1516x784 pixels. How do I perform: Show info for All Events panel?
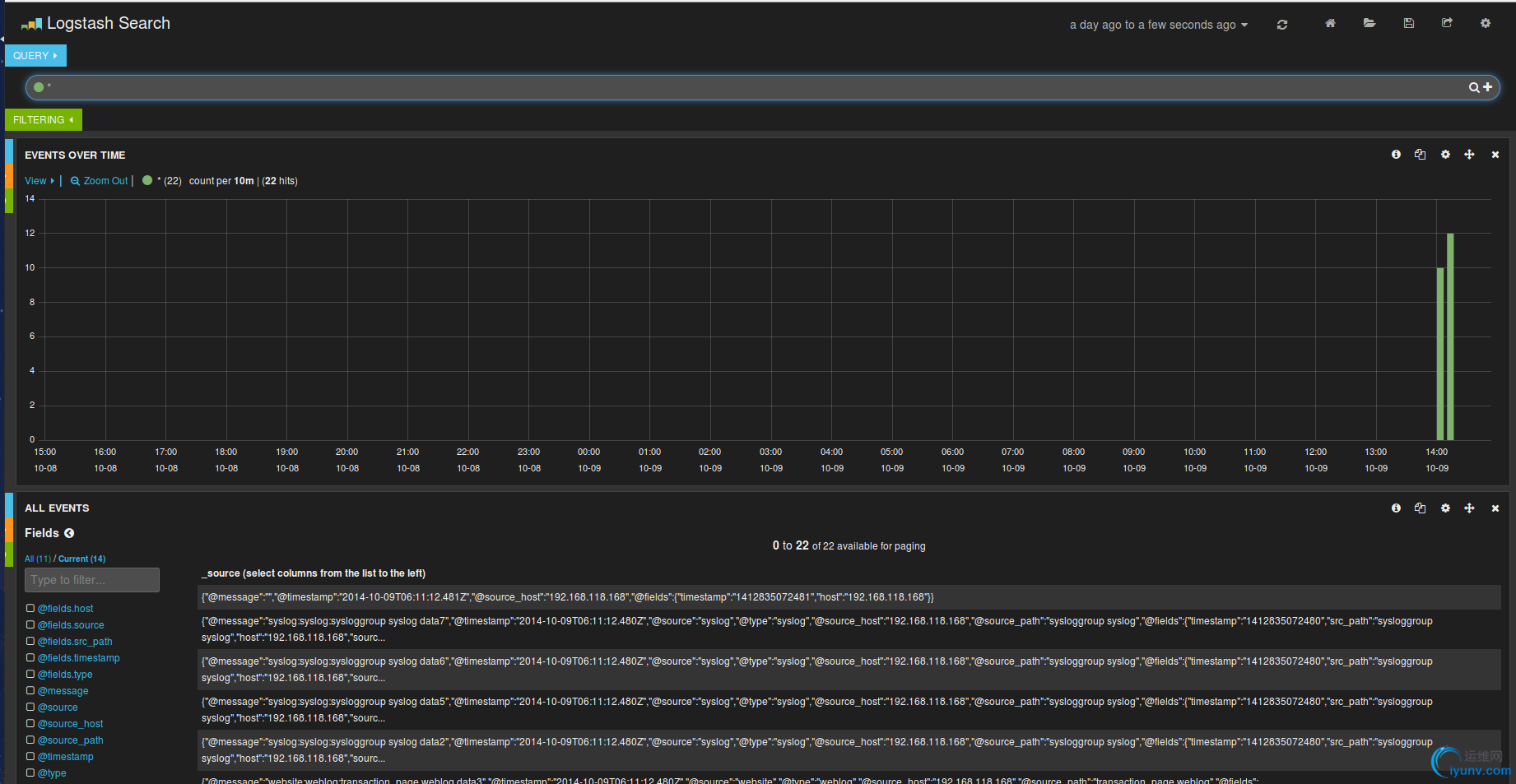[1396, 508]
